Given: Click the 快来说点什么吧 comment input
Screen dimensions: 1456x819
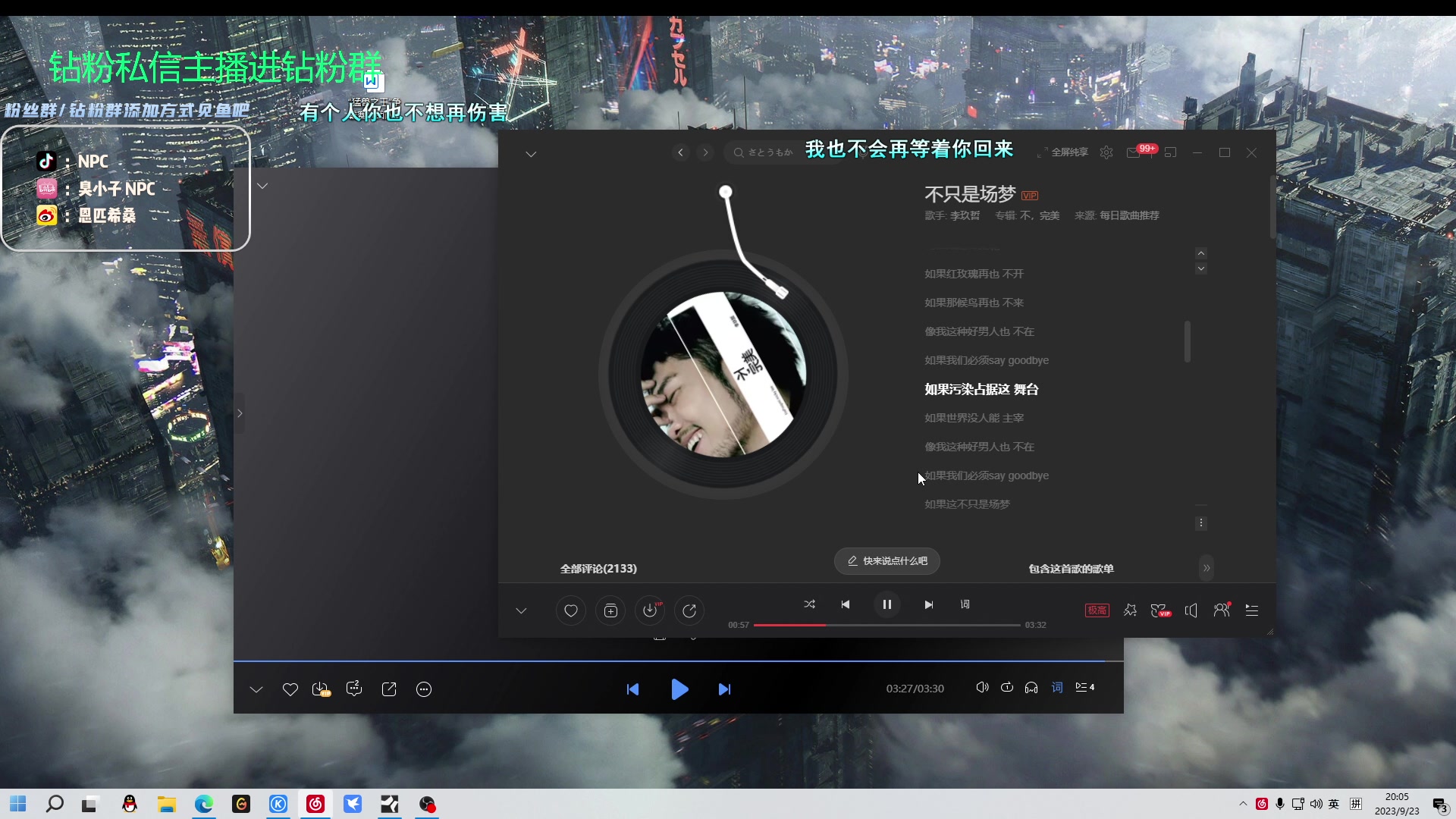Looking at the screenshot, I should click(x=887, y=561).
